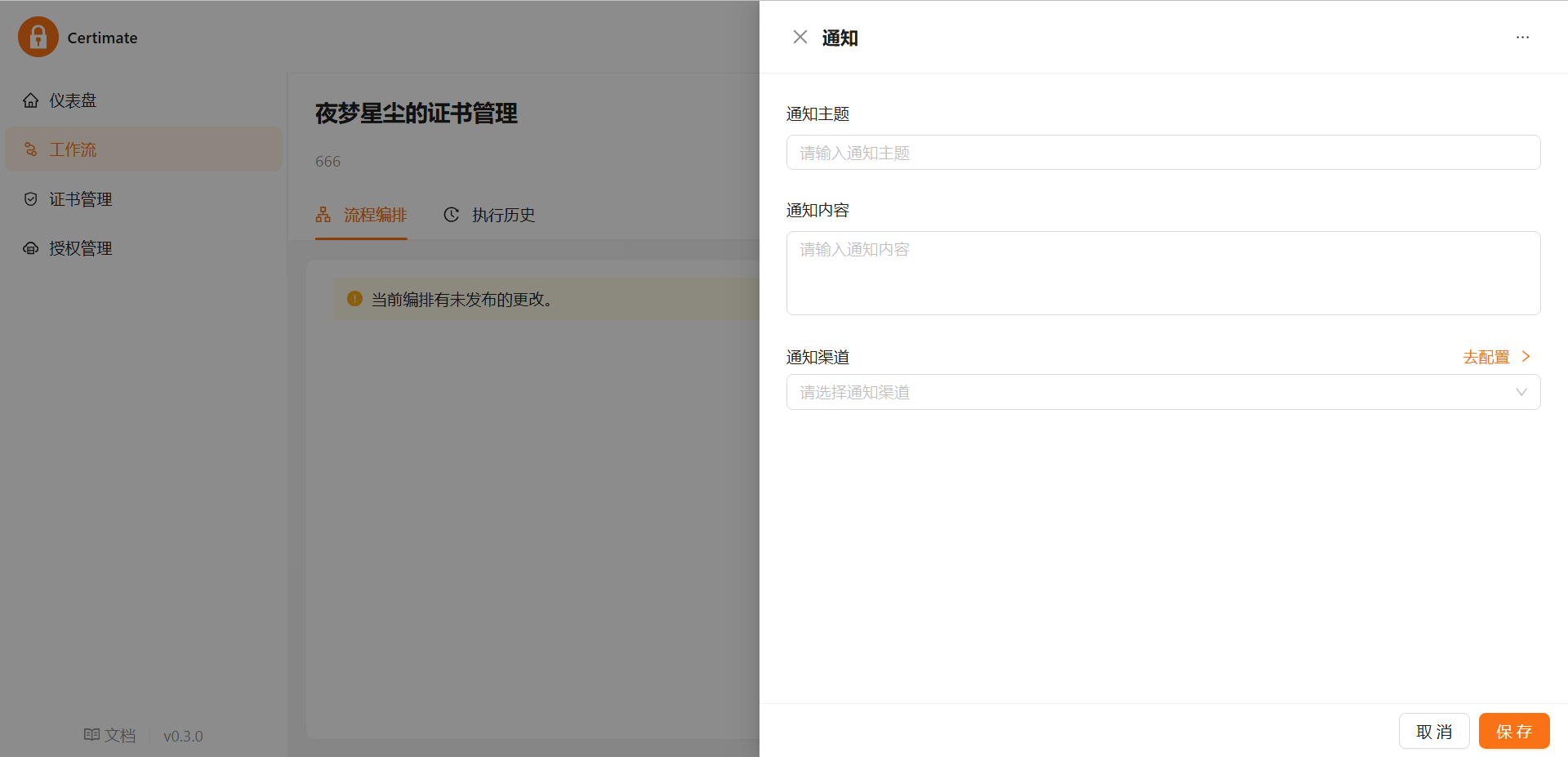Click into the 通知内容 text area
The image size is (1568, 757).
click(x=1163, y=273)
